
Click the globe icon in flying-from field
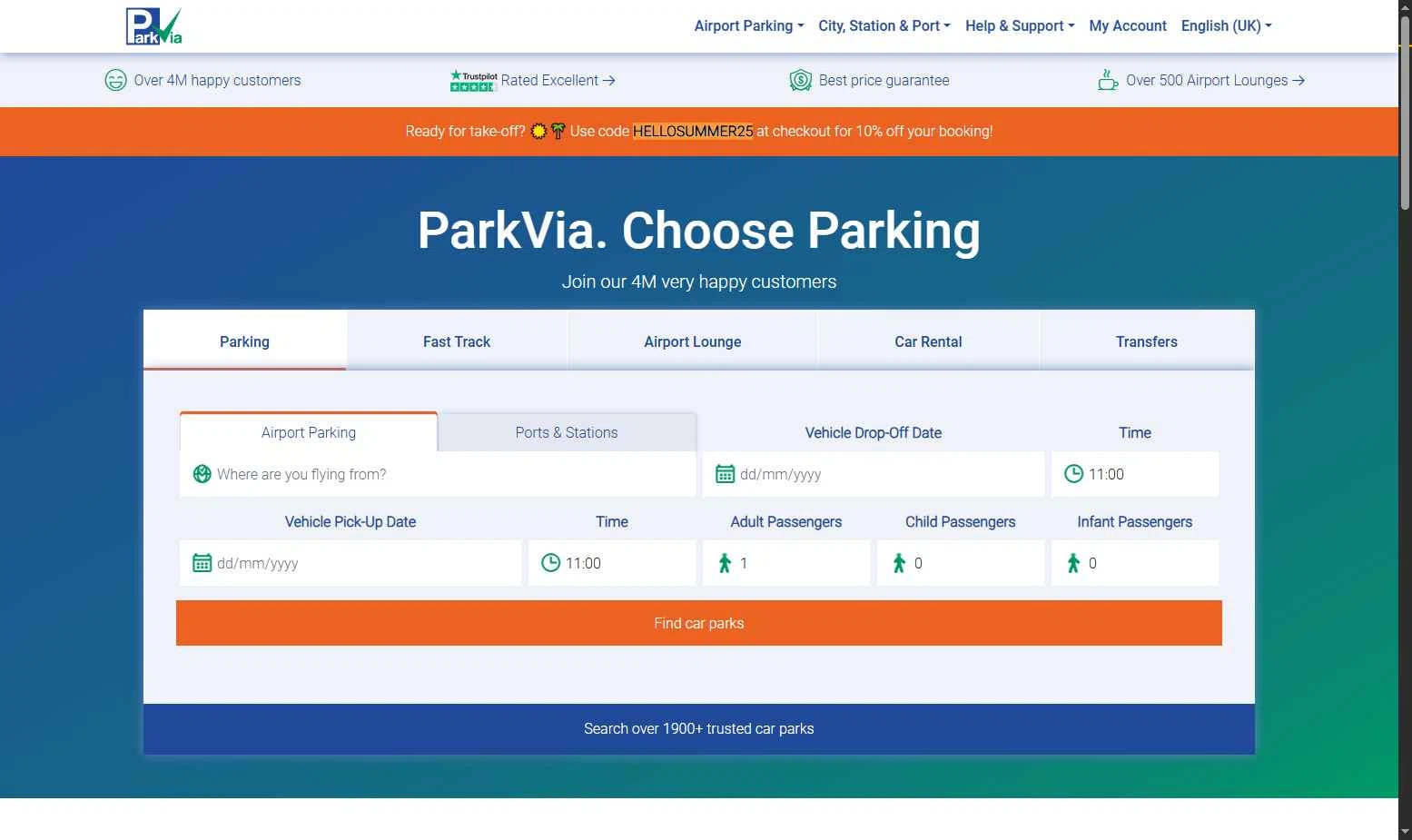[202, 474]
